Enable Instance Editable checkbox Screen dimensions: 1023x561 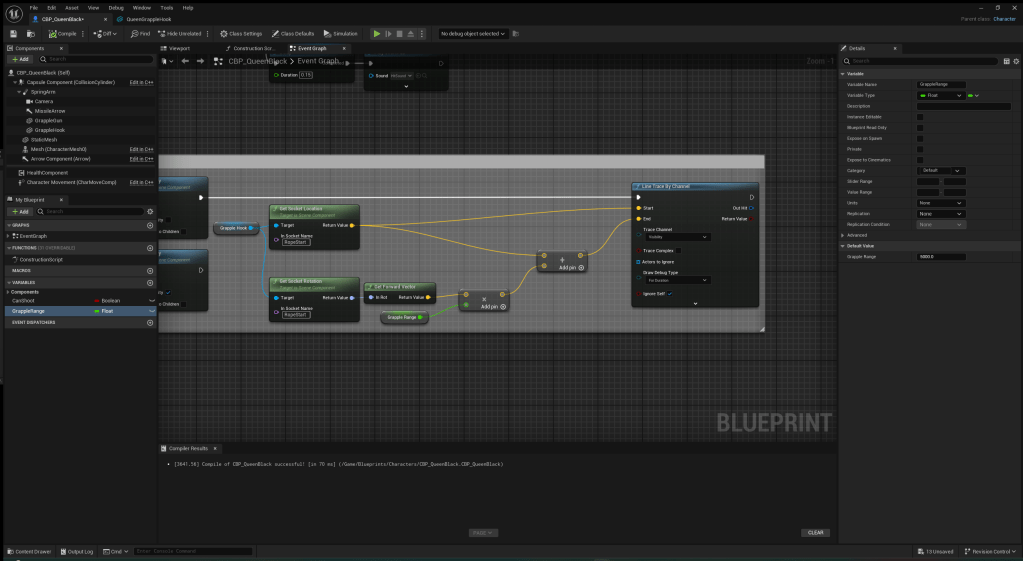click(920, 117)
